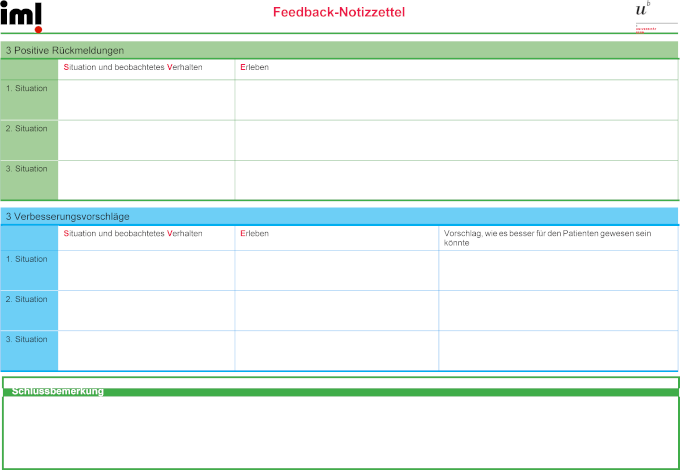This screenshot has height=470, width=680.
Task: Select the Feedback-Notizzettel title
Action: click(339, 12)
